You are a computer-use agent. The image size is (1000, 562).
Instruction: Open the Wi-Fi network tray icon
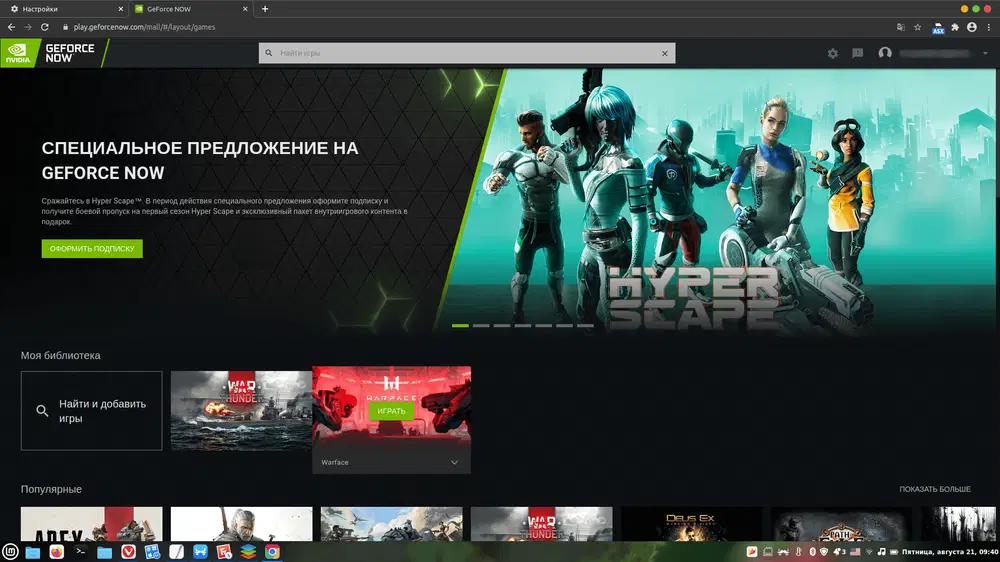pos(869,552)
